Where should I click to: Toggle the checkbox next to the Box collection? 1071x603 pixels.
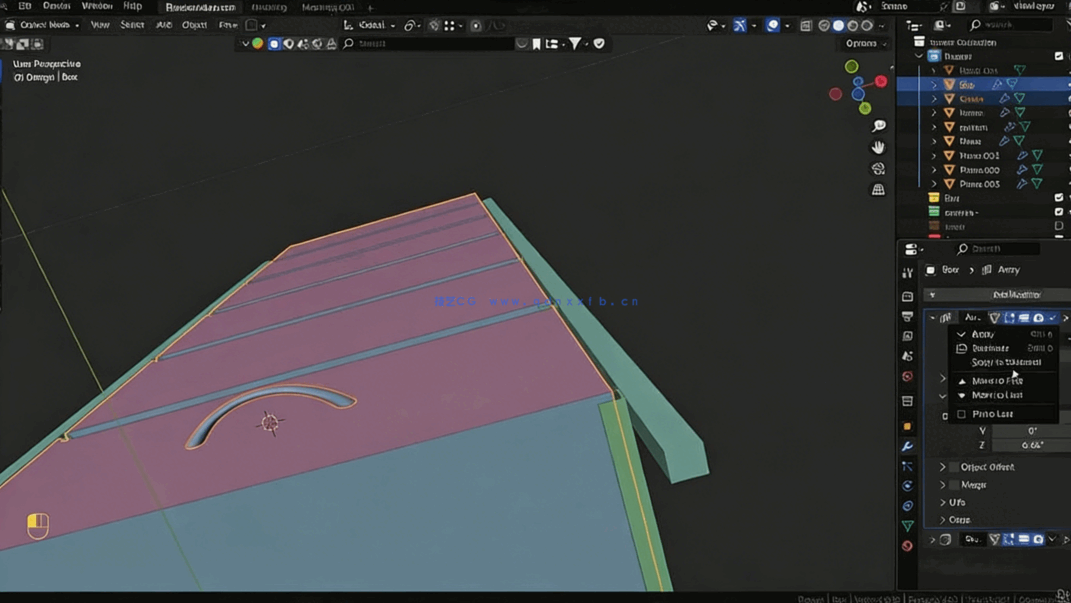1057,197
